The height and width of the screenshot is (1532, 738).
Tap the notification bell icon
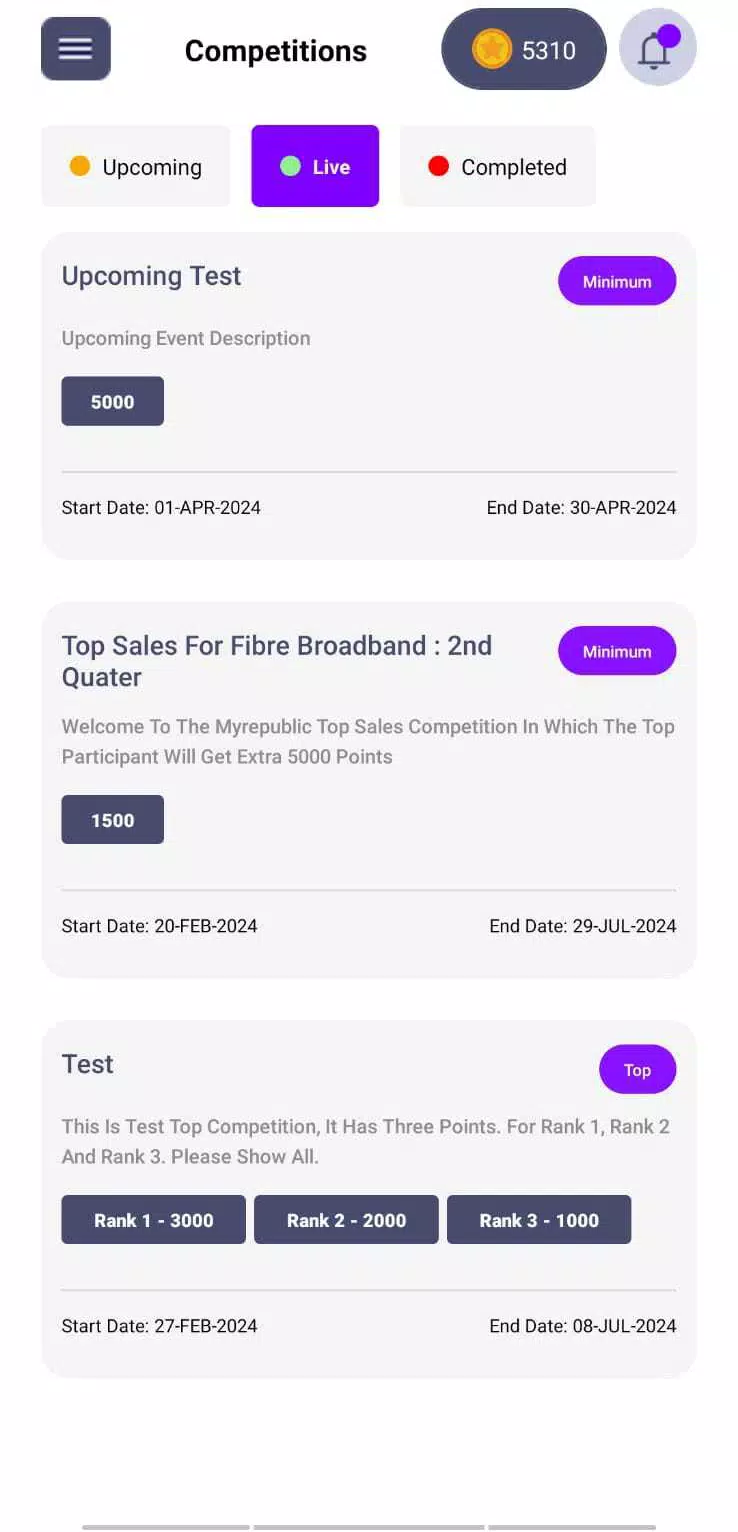(x=656, y=49)
